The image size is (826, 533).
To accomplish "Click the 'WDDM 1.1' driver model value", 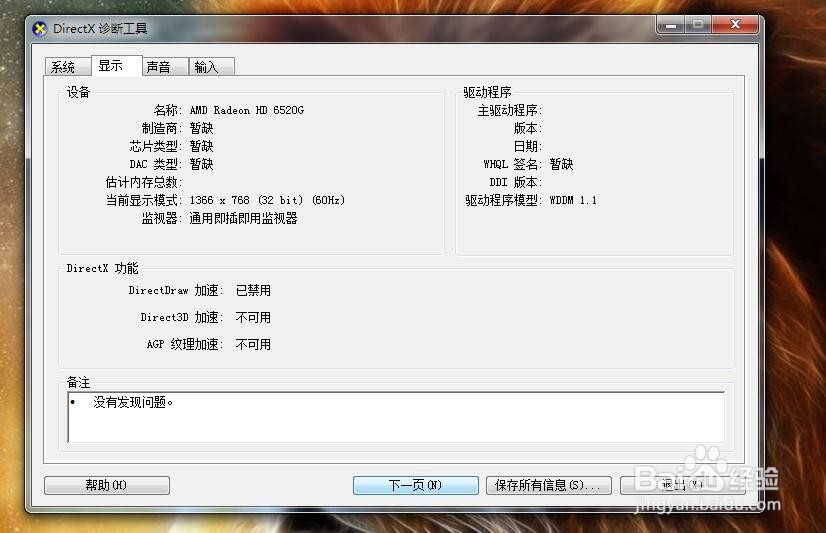I will (x=573, y=200).
